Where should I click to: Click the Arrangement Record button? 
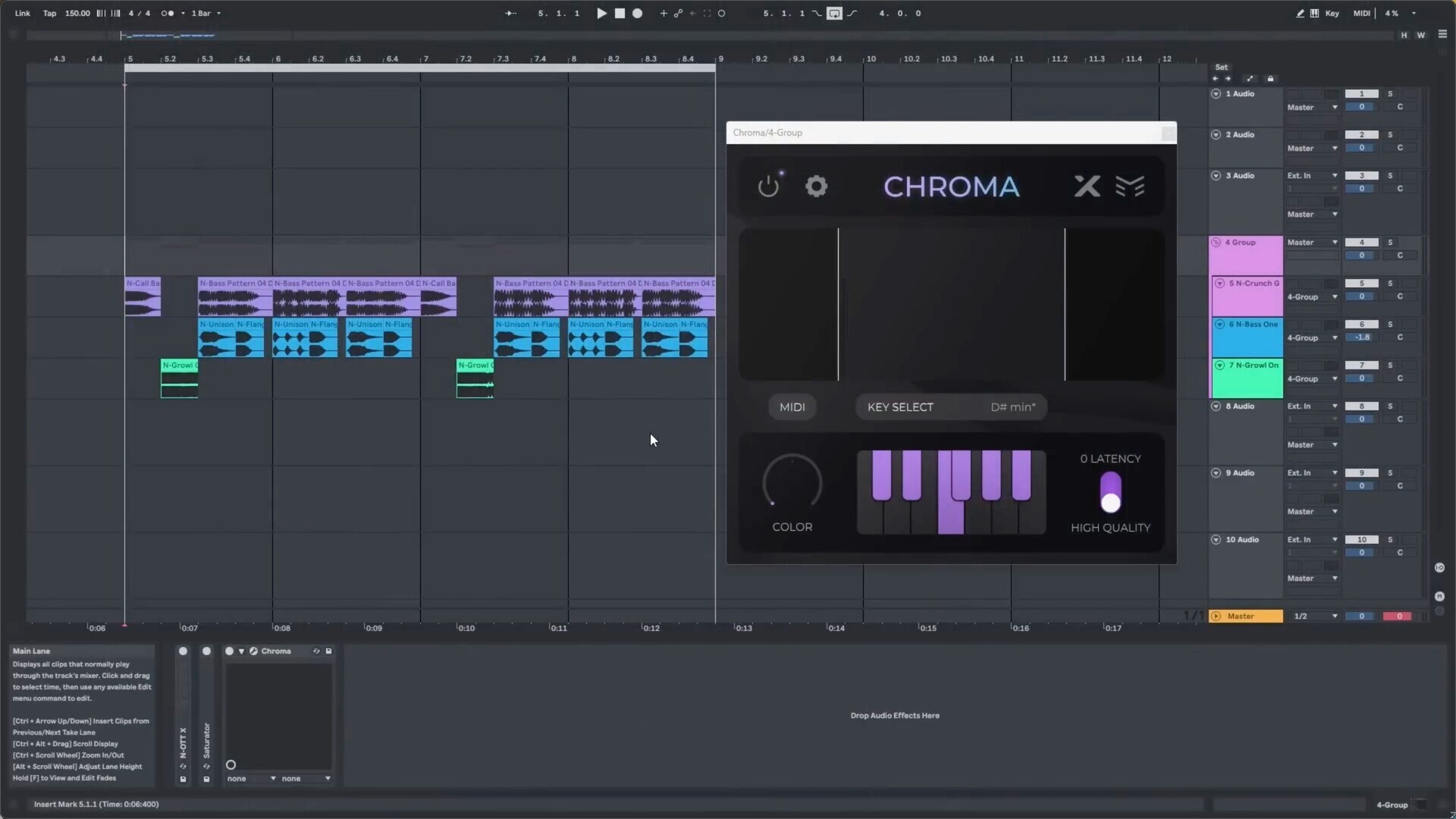638,13
